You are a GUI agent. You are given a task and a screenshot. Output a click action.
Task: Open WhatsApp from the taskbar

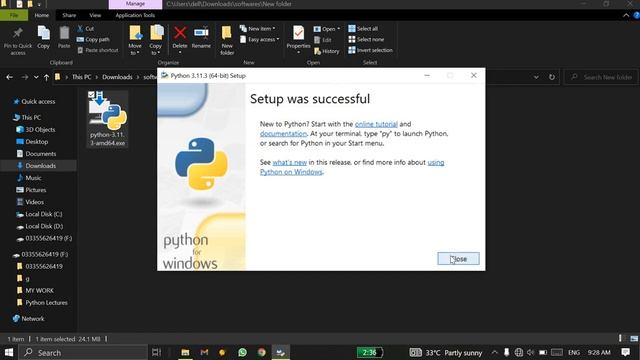(x=242, y=352)
